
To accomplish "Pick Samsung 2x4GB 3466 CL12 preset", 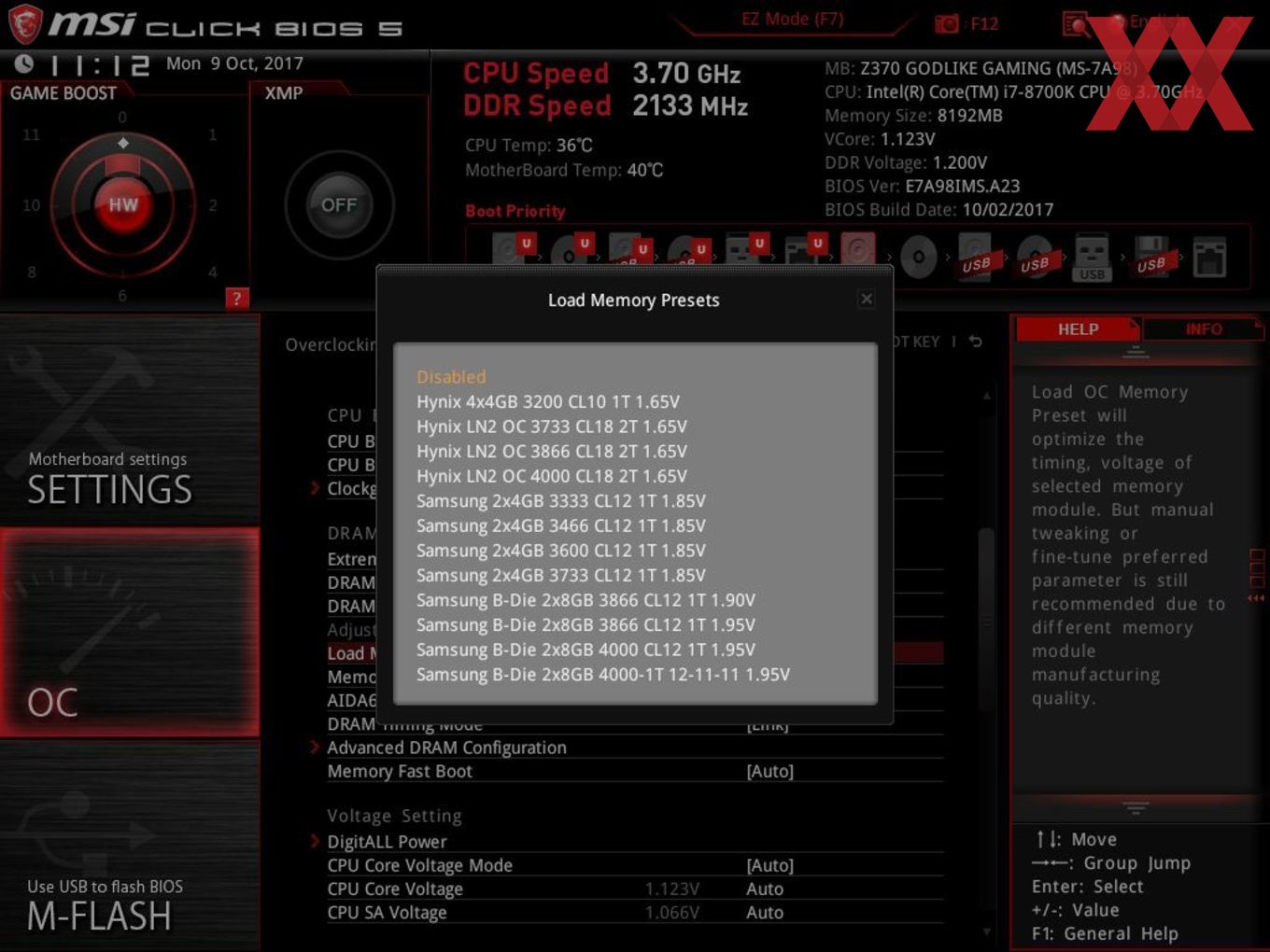I will point(561,526).
